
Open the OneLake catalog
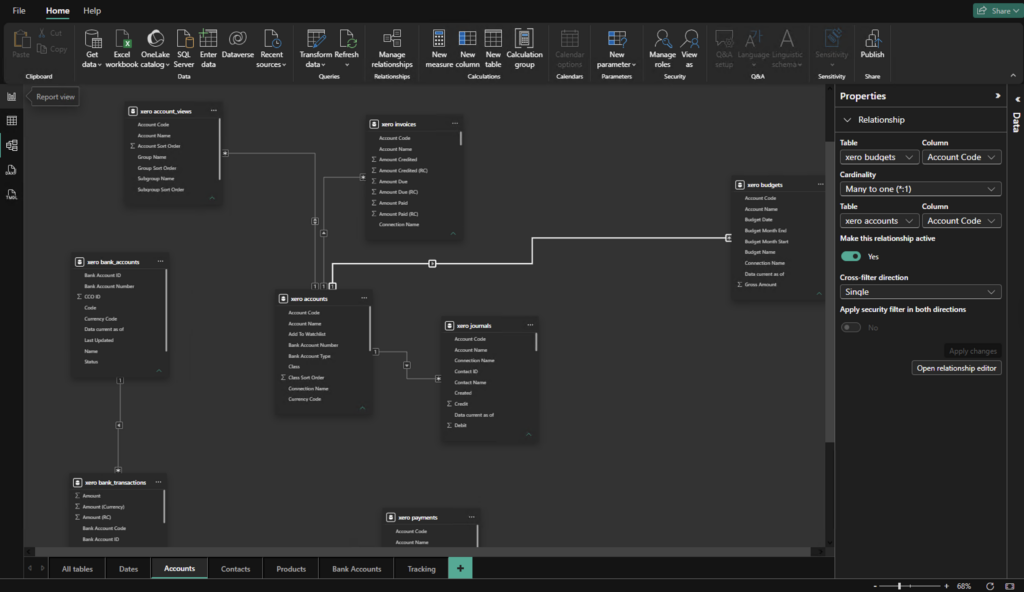click(x=155, y=49)
